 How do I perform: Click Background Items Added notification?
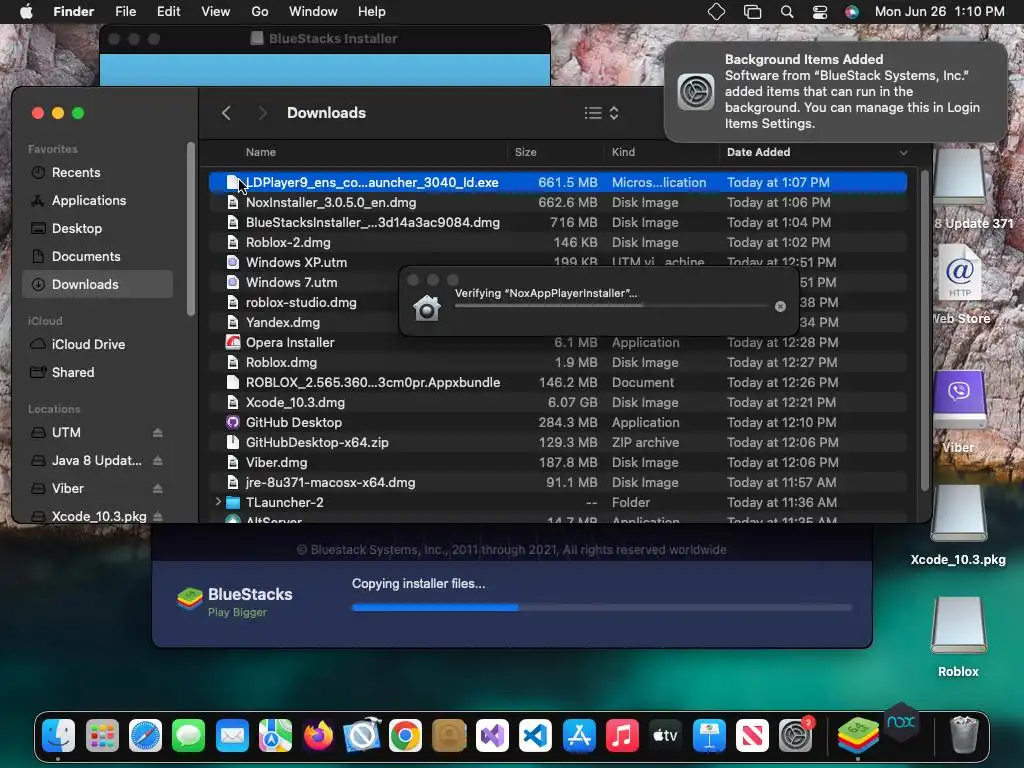click(836, 91)
